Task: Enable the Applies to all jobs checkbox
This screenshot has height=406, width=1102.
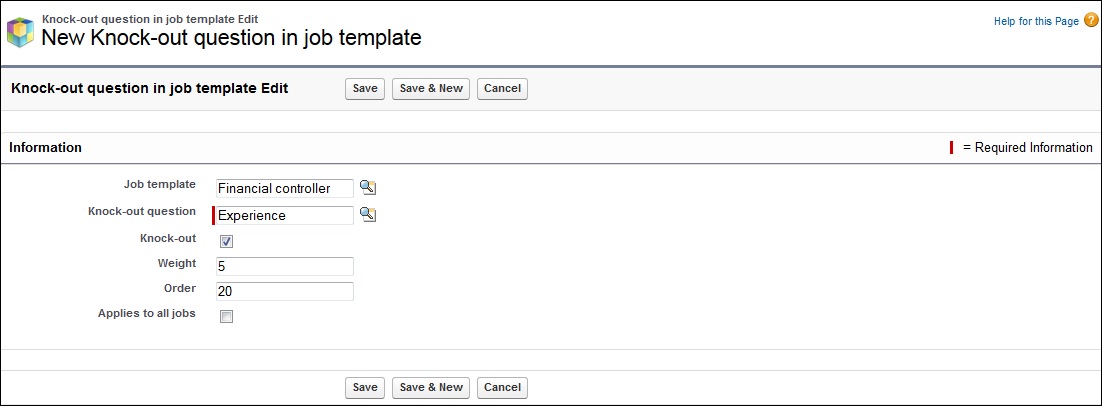Action: [x=226, y=317]
